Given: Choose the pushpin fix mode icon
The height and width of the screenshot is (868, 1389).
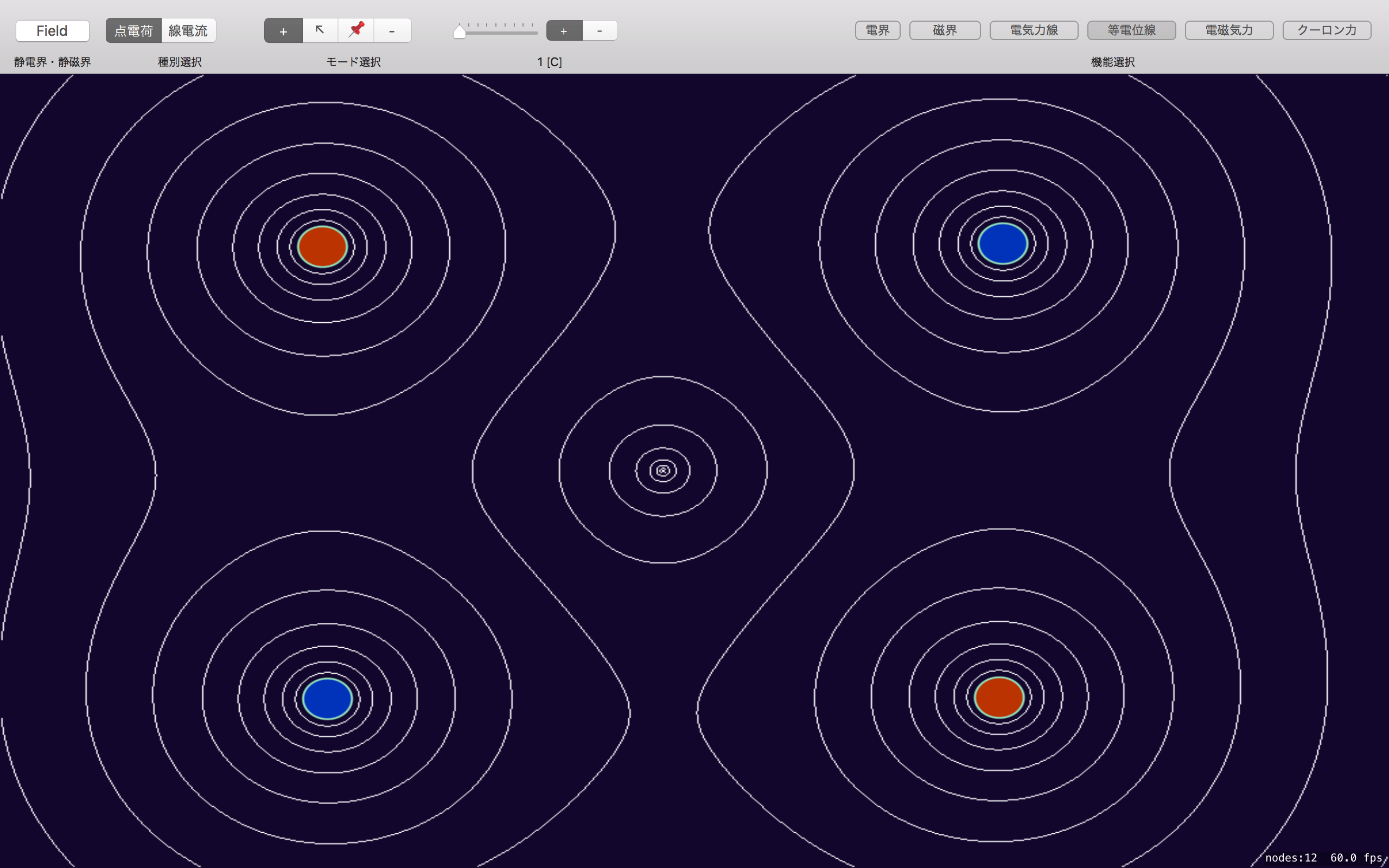Looking at the screenshot, I should tap(356, 30).
